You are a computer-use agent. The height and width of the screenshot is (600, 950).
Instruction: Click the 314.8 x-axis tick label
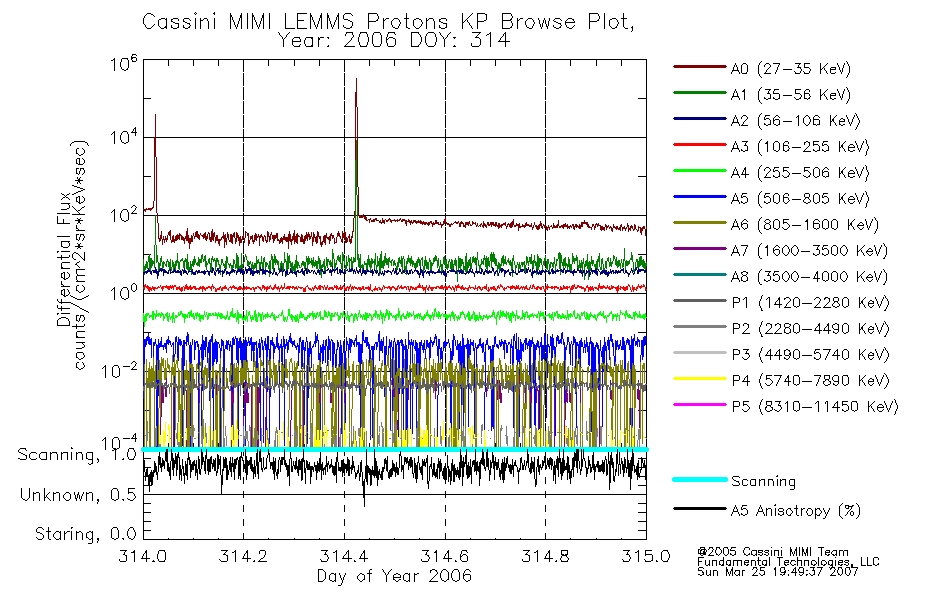point(545,556)
